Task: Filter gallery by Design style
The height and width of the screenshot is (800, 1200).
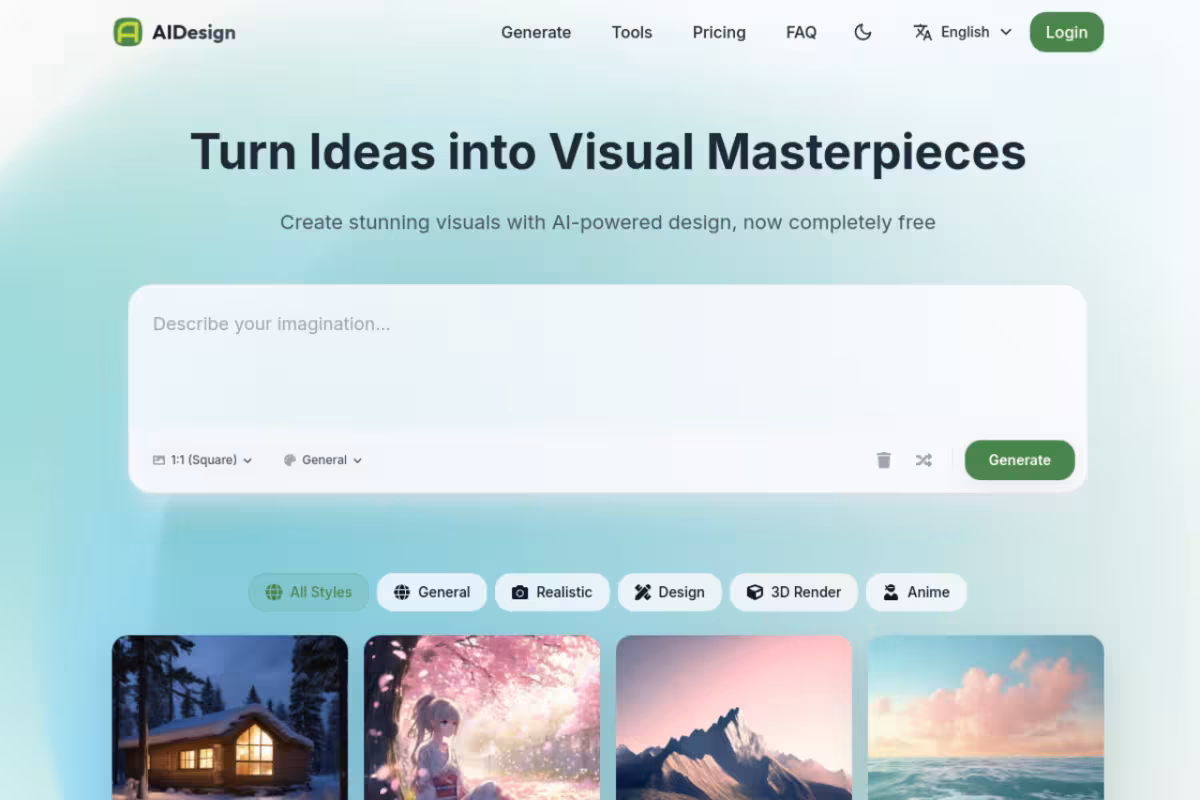Action: (x=669, y=592)
